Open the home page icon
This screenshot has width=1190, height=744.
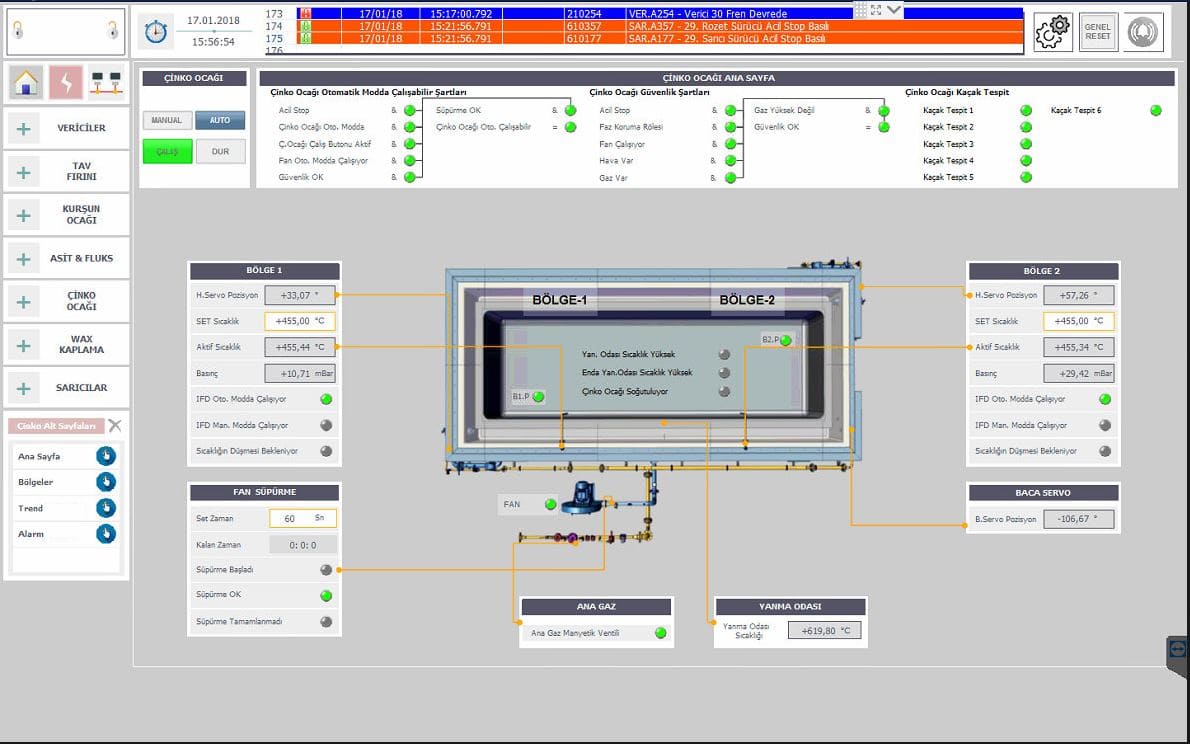(26, 82)
